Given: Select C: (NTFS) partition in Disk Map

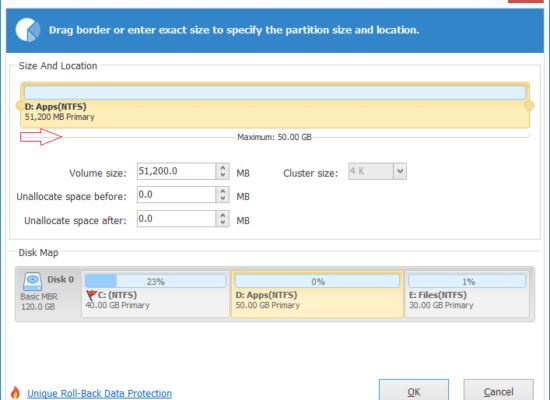Looking at the screenshot, I should (156, 294).
